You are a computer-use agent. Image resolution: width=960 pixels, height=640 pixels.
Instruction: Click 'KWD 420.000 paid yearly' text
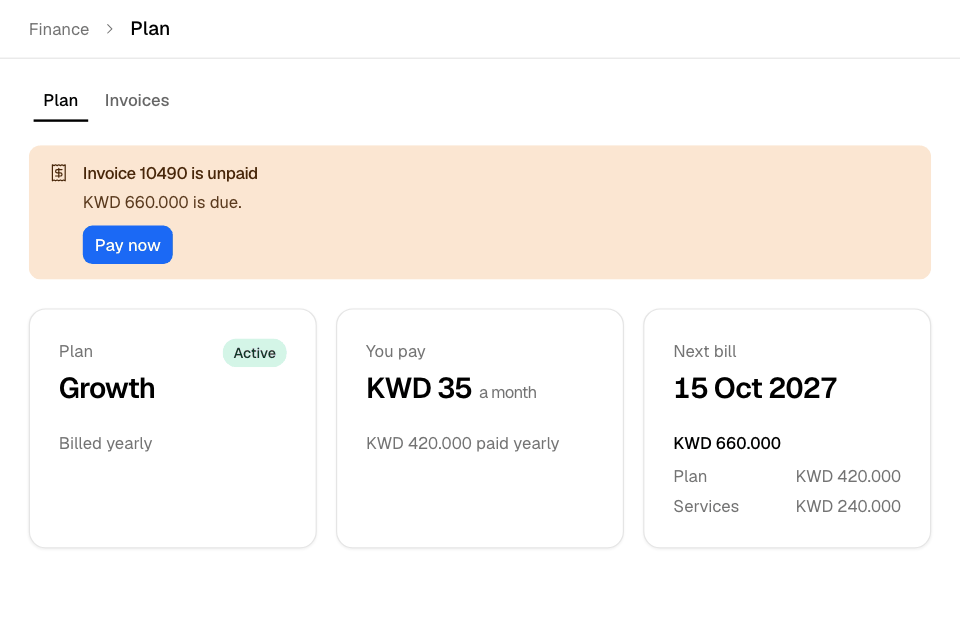tap(462, 443)
